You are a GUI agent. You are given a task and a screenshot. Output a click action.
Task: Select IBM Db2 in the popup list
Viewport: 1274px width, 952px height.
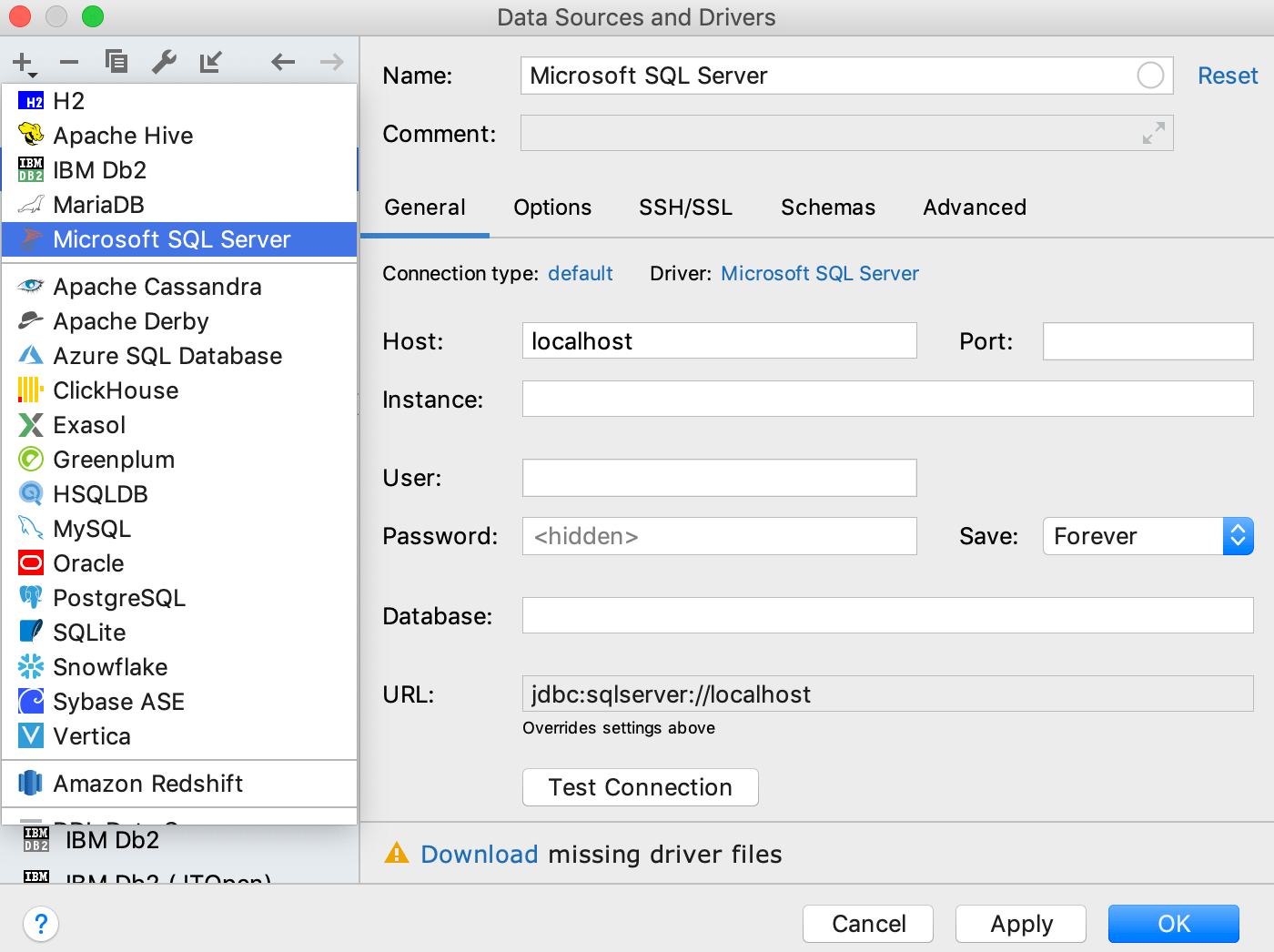[x=179, y=170]
